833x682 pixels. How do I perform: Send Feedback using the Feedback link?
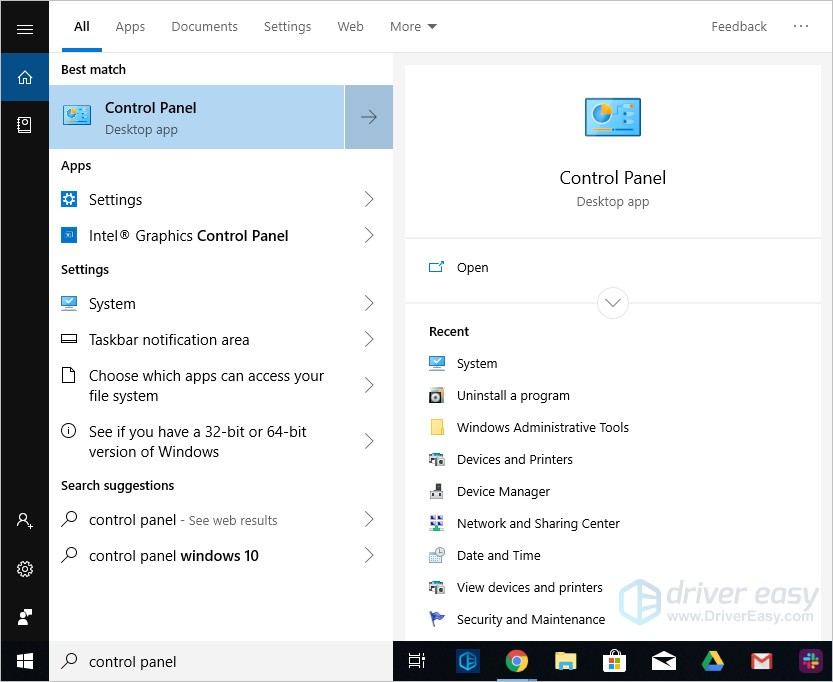[739, 26]
